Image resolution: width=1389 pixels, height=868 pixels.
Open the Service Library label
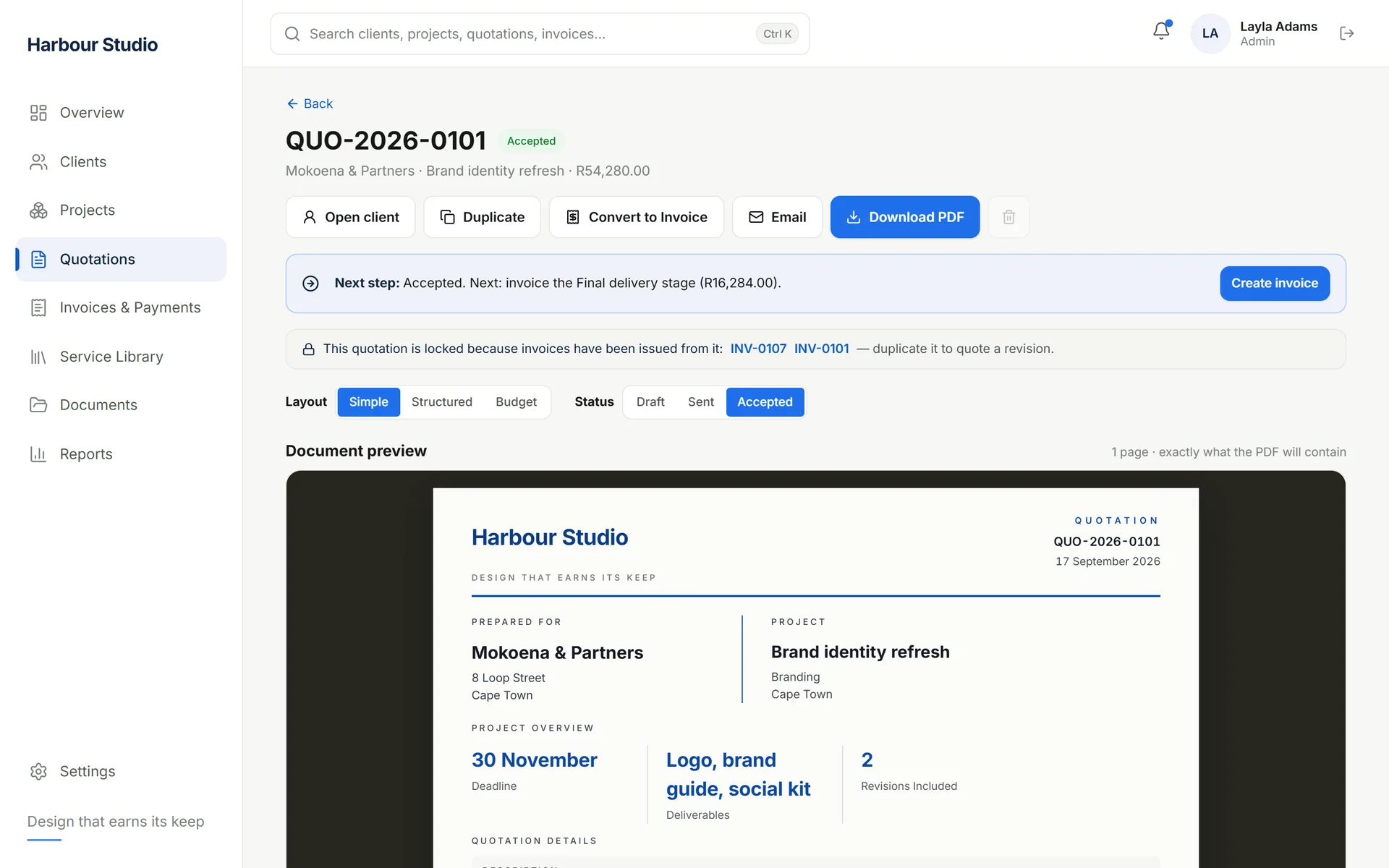pyautogui.click(x=111, y=357)
